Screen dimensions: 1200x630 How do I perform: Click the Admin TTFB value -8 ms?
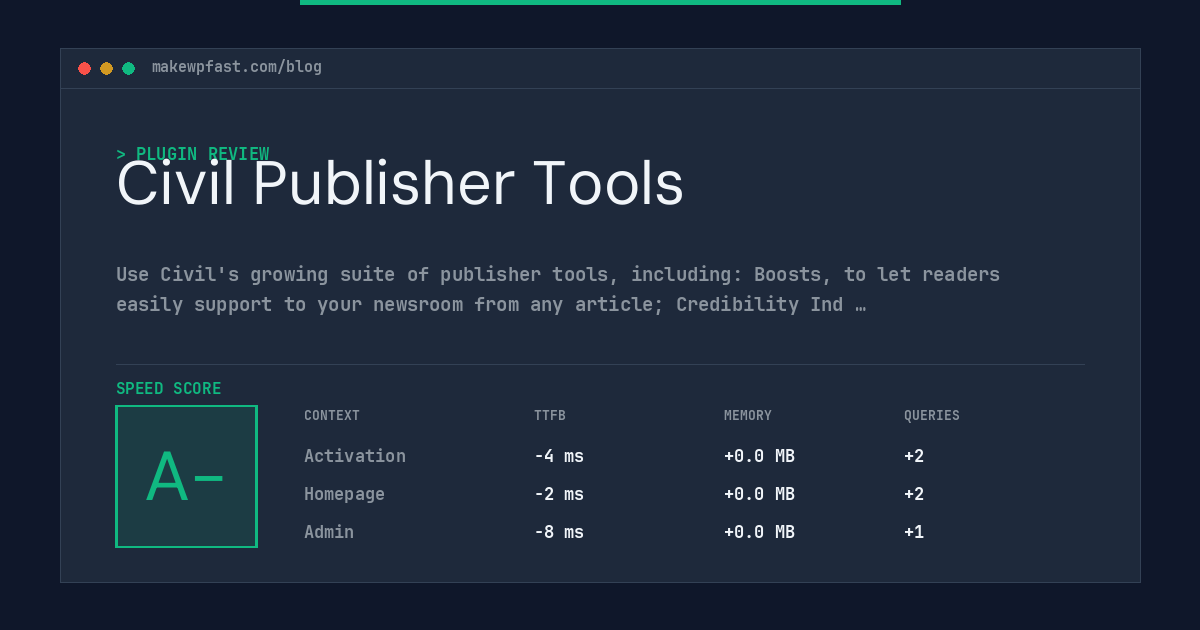click(559, 532)
